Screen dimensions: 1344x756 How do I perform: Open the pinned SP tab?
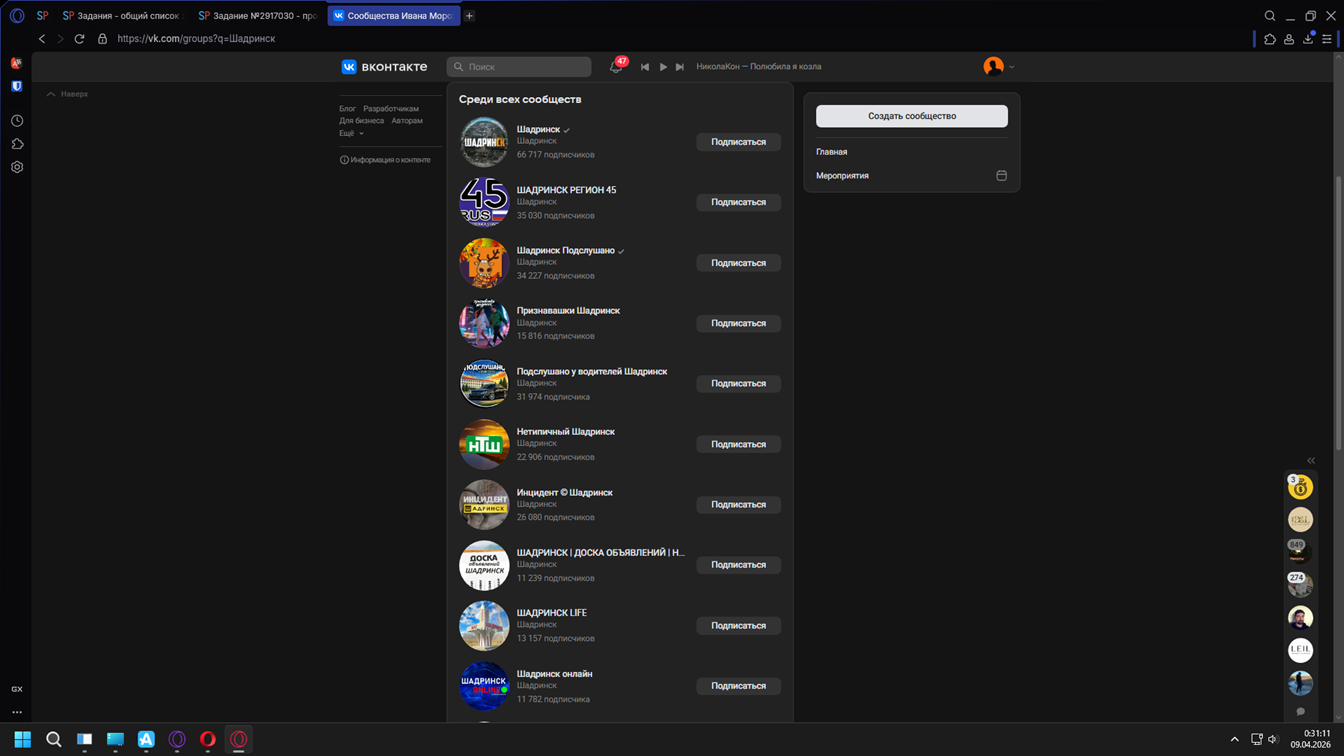(42, 16)
